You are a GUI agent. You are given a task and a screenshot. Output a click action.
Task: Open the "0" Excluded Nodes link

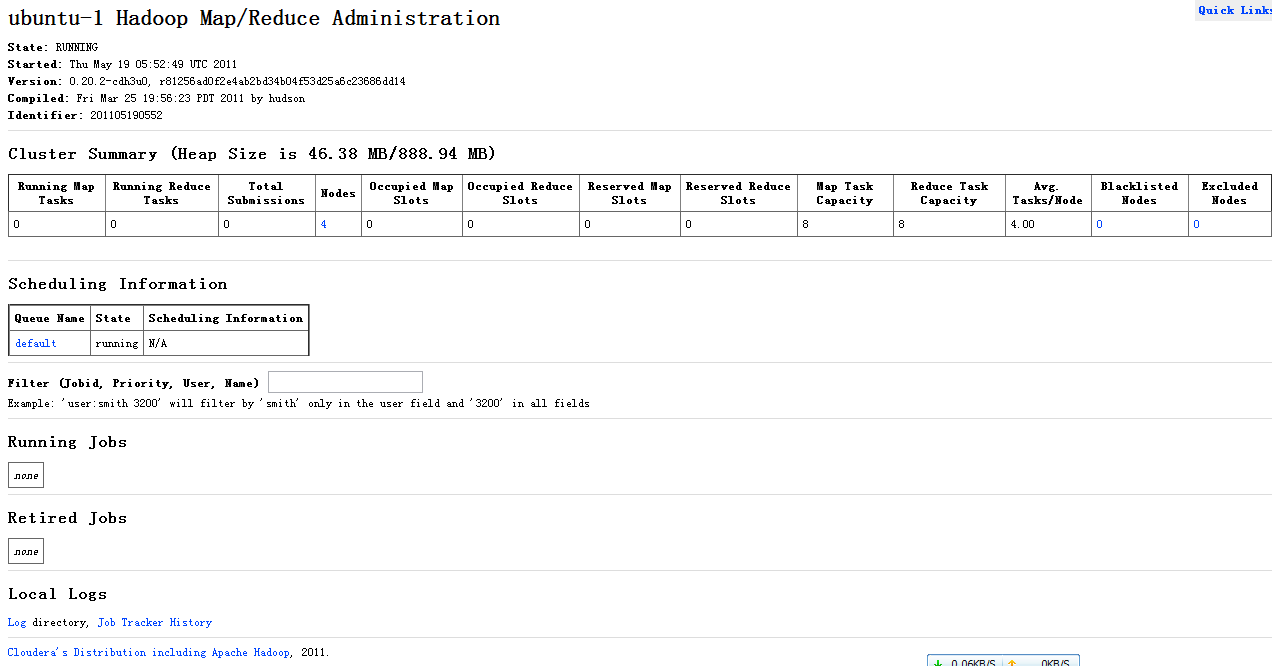(1195, 224)
